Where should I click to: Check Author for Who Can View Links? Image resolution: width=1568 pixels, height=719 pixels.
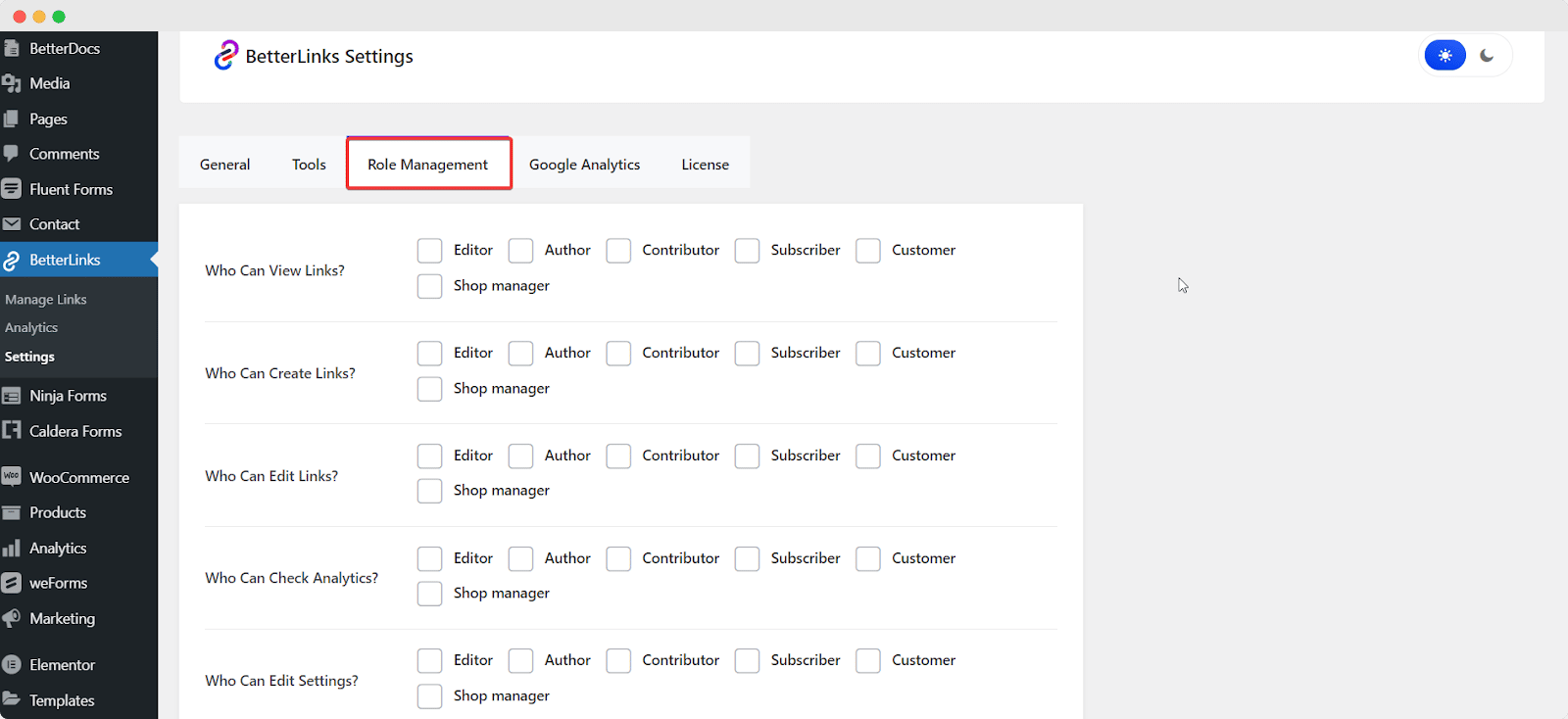click(x=520, y=251)
